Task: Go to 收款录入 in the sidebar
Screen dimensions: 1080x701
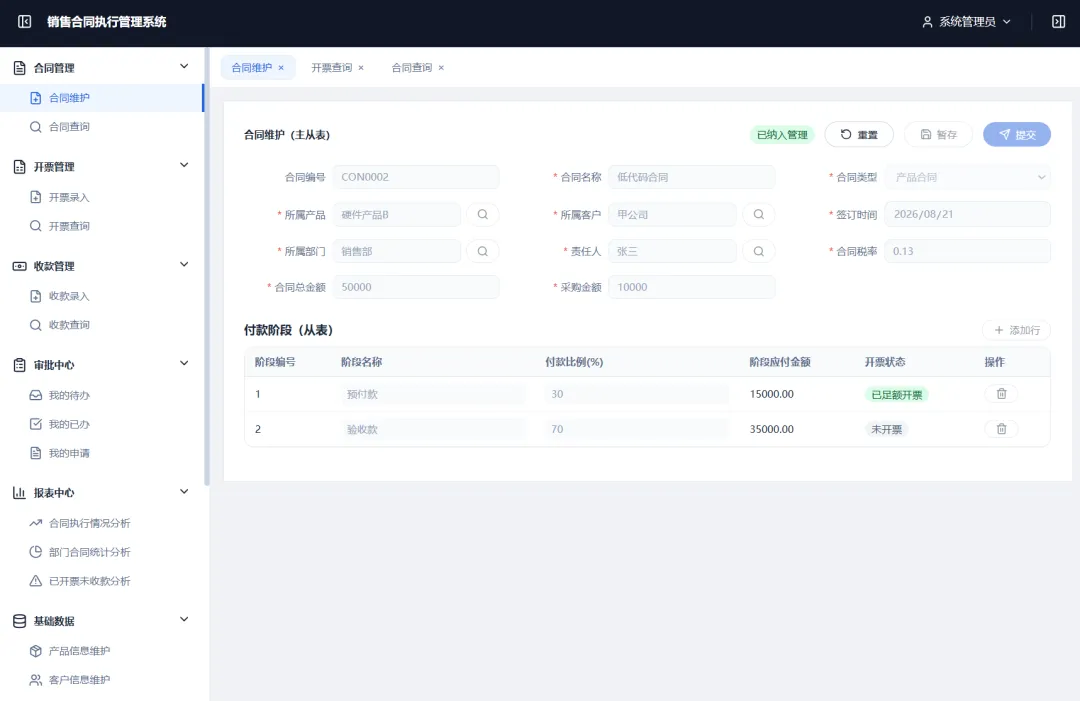Action: click(x=102, y=296)
